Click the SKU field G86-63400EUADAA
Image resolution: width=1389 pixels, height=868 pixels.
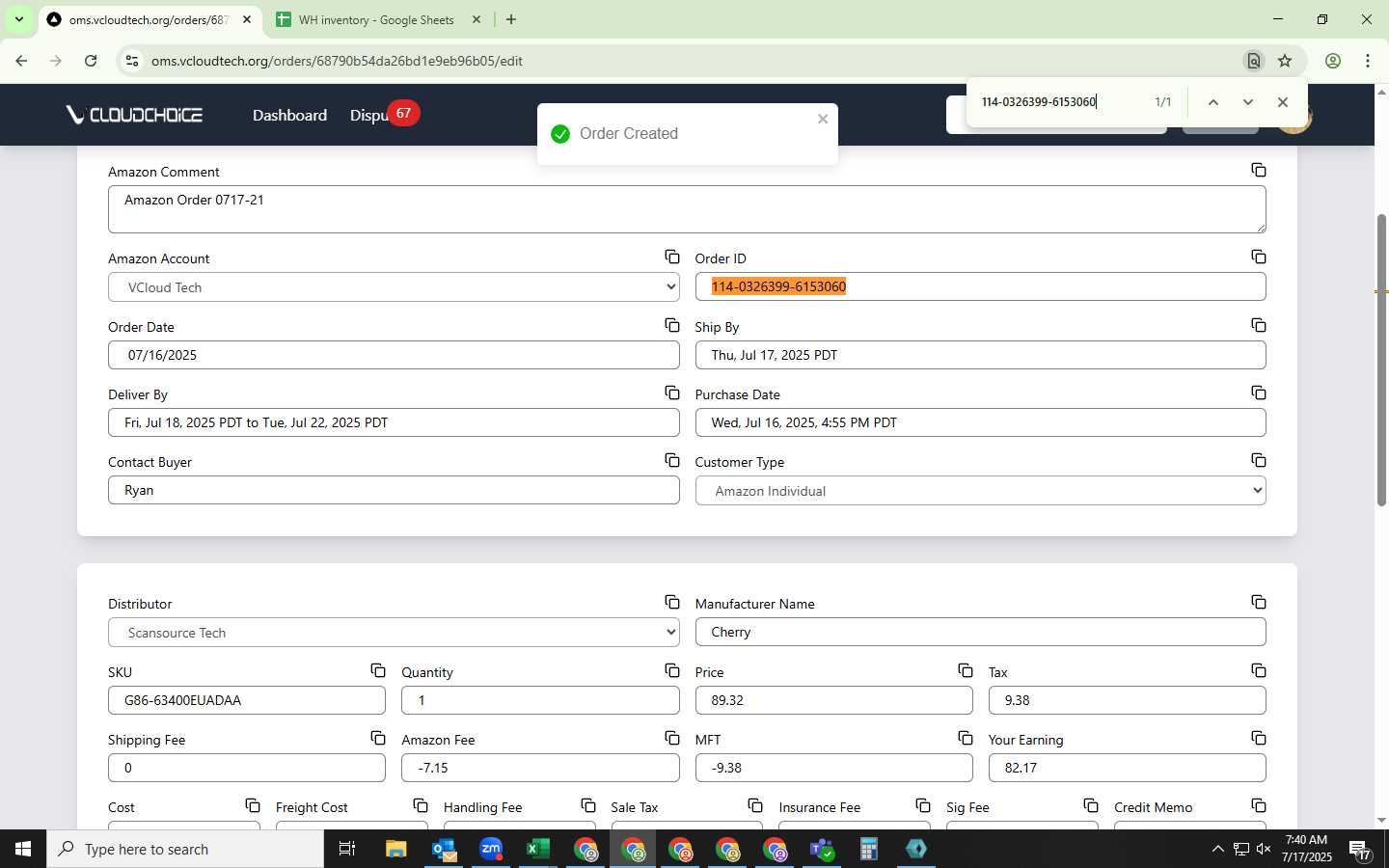tap(247, 700)
